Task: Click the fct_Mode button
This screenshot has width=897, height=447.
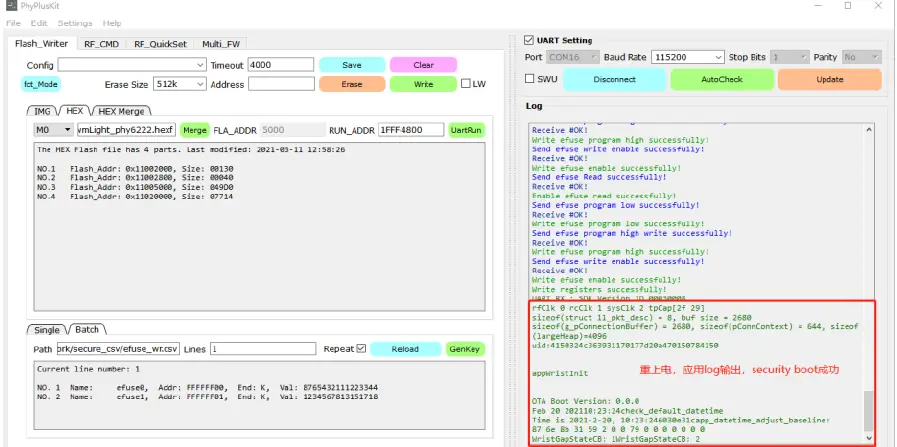Action: [x=40, y=84]
